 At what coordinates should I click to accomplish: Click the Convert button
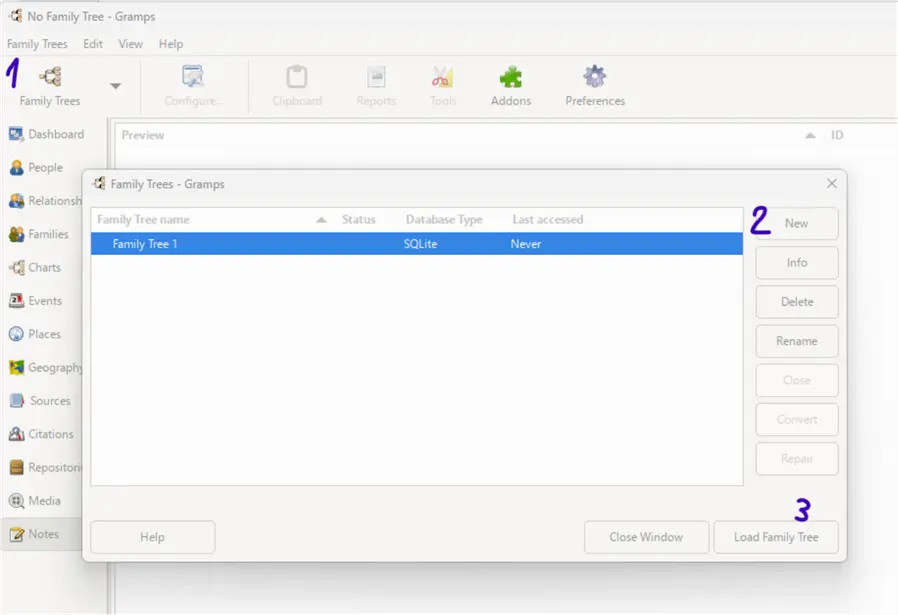click(797, 420)
